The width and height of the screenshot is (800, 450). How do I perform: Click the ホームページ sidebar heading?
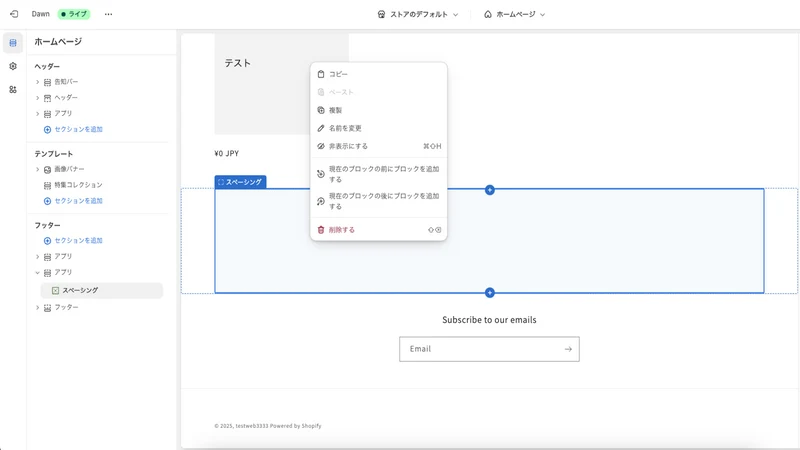click(x=58, y=42)
